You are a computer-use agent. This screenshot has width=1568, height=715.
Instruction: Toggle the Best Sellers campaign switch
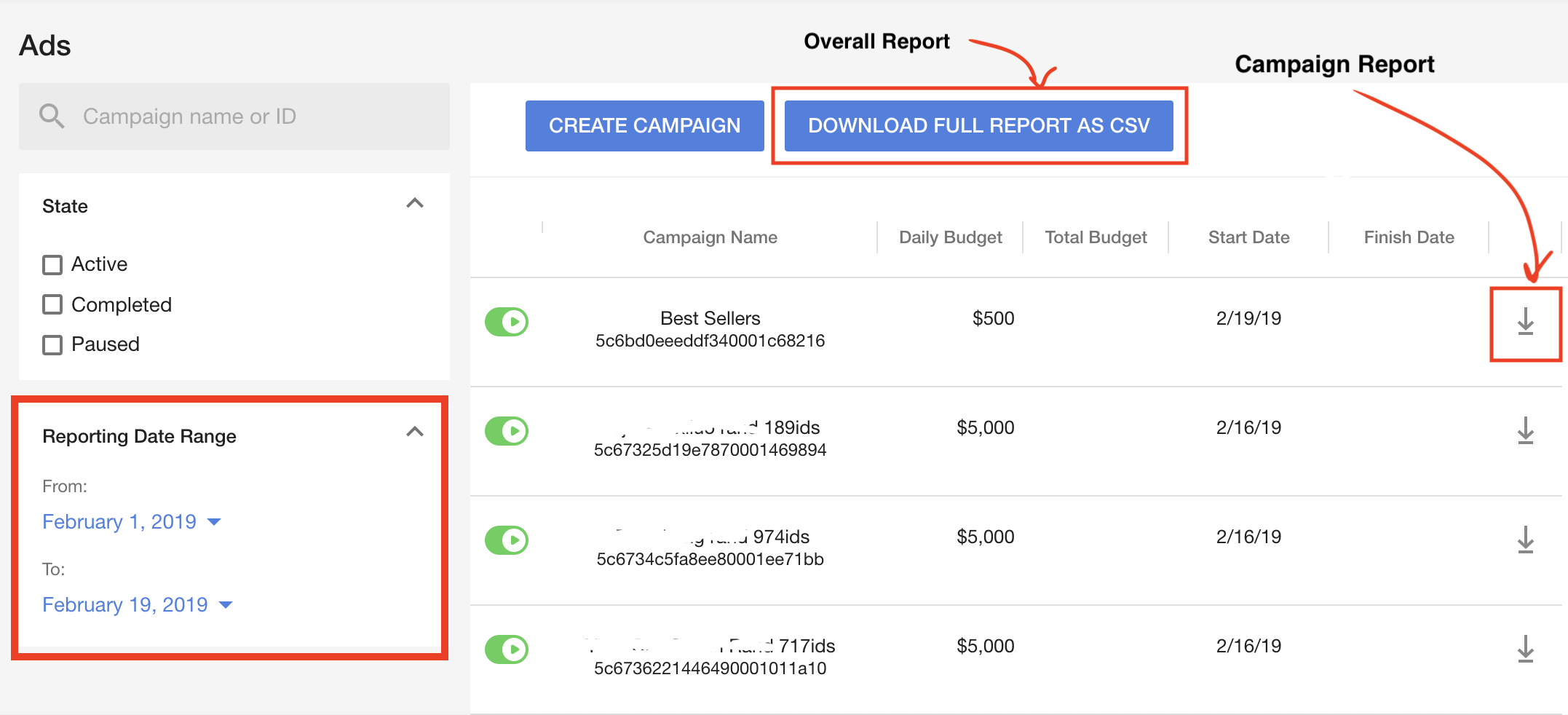(x=507, y=322)
